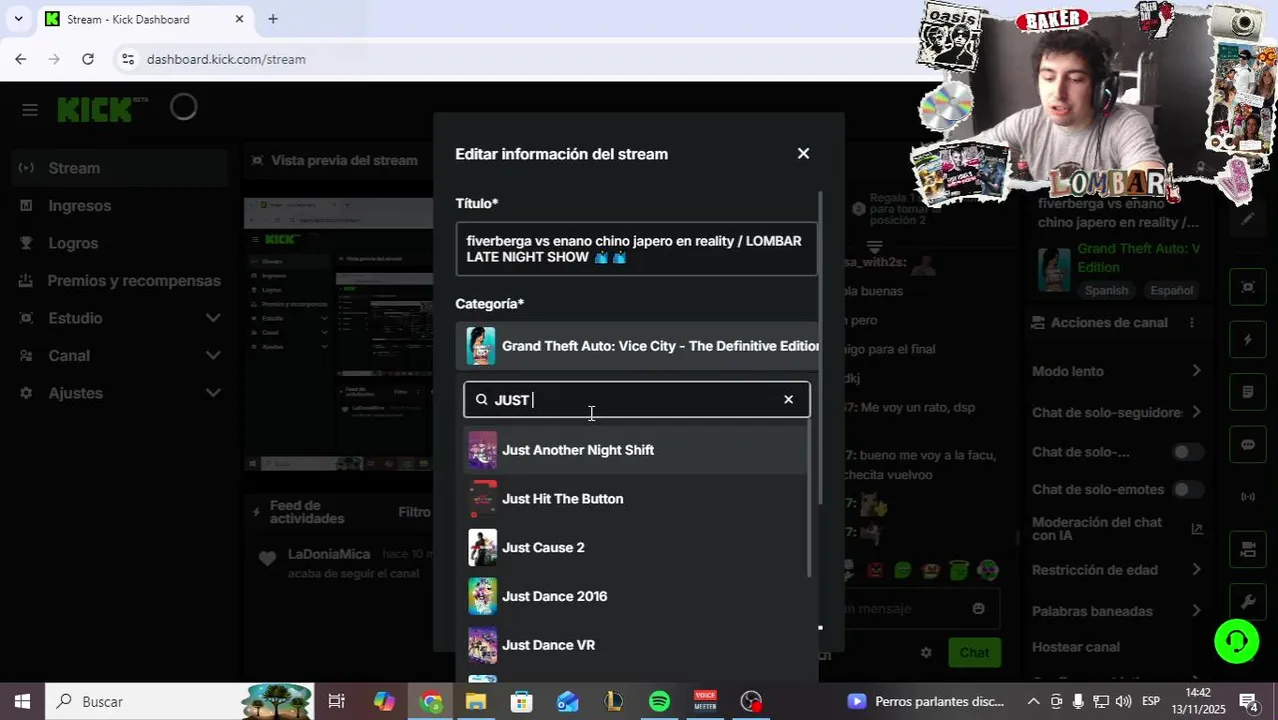Screen dimensions: 1278x720
Task: Click Just Cause 2 cover thumbnail
Action: 482,548
